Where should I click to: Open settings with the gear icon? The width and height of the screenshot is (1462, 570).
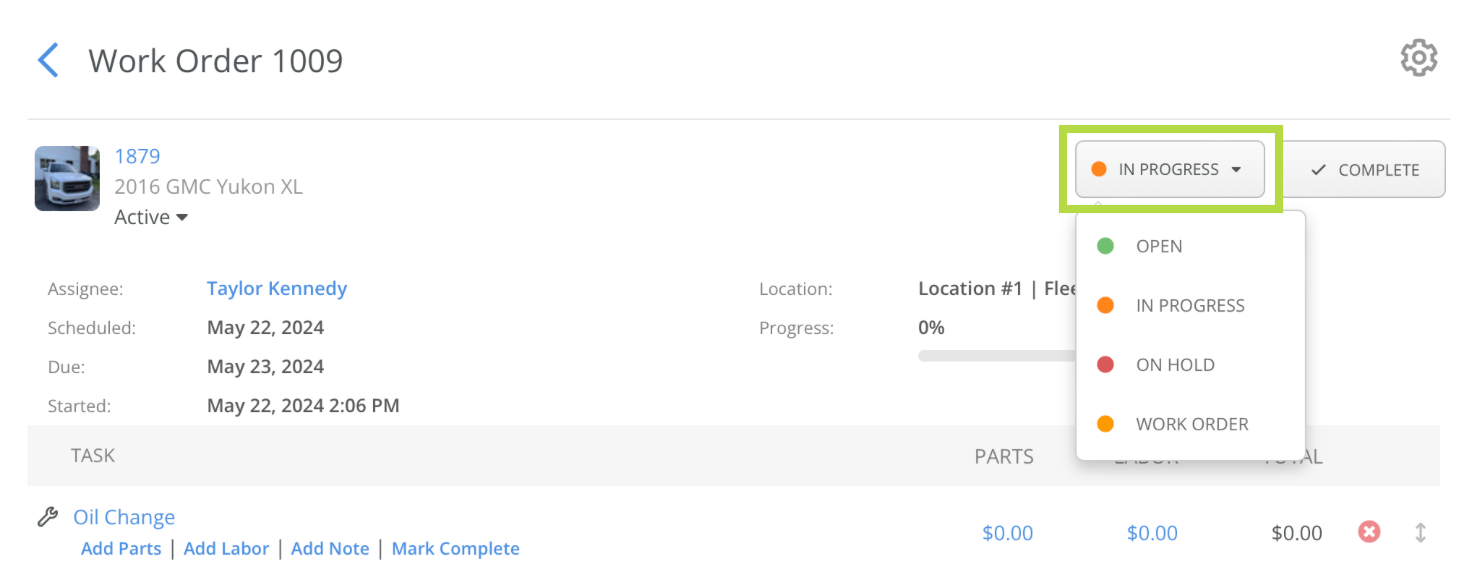[1418, 58]
